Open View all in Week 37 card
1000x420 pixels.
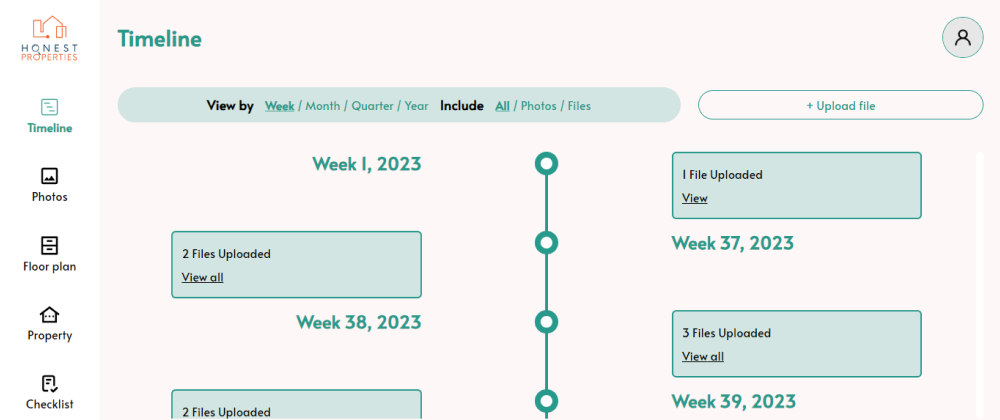pyautogui.click(x=202, y=277)
